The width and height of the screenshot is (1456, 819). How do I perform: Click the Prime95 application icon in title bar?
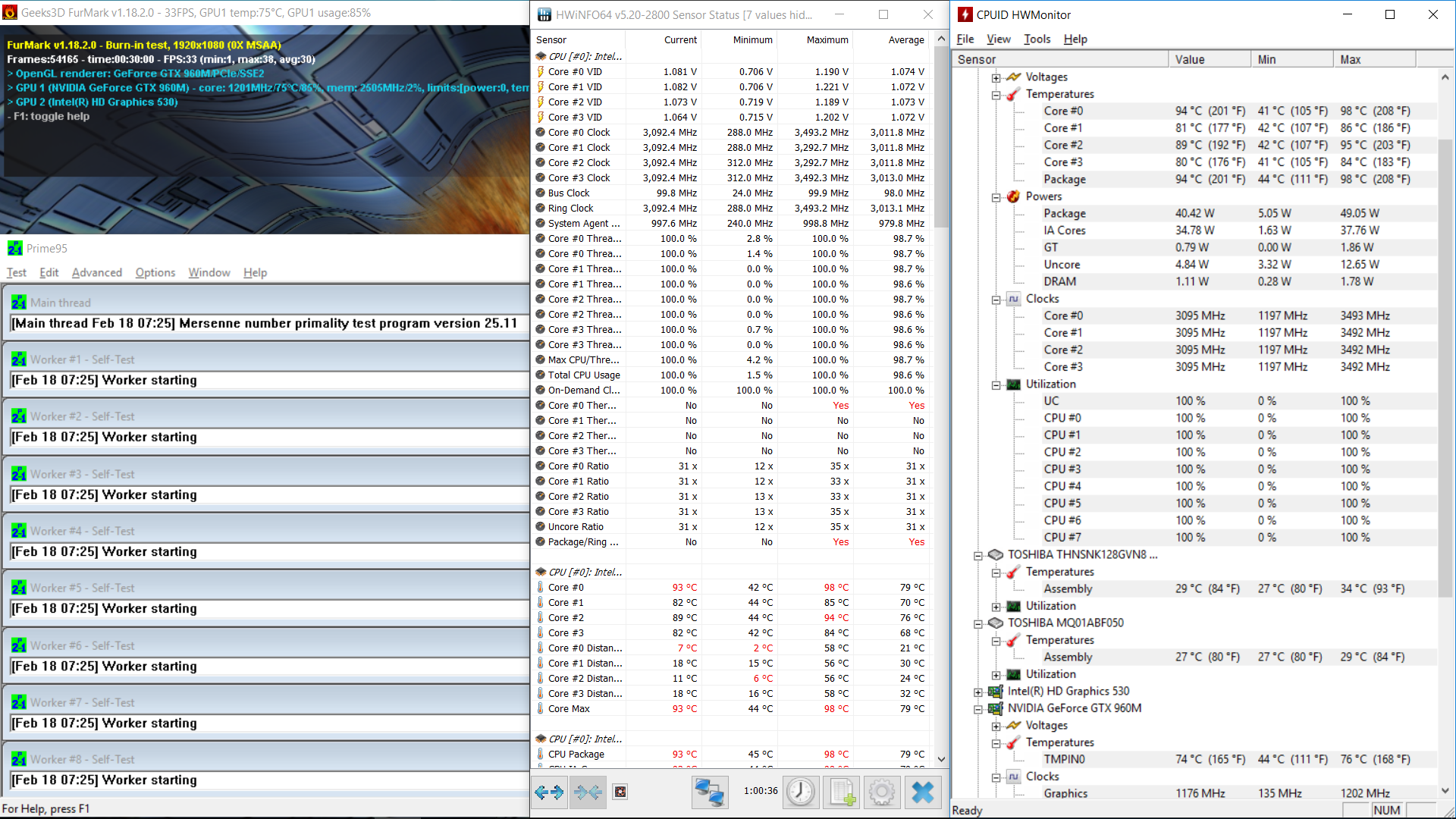point(15,248)
